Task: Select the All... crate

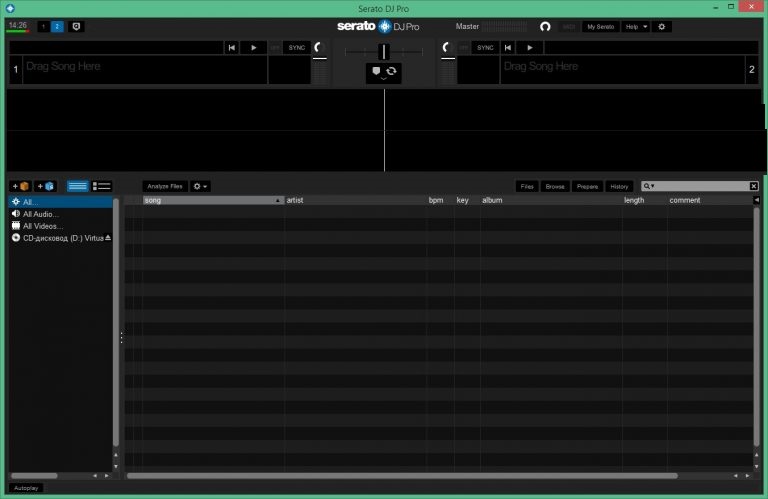Action: click(x=60, y=202)
